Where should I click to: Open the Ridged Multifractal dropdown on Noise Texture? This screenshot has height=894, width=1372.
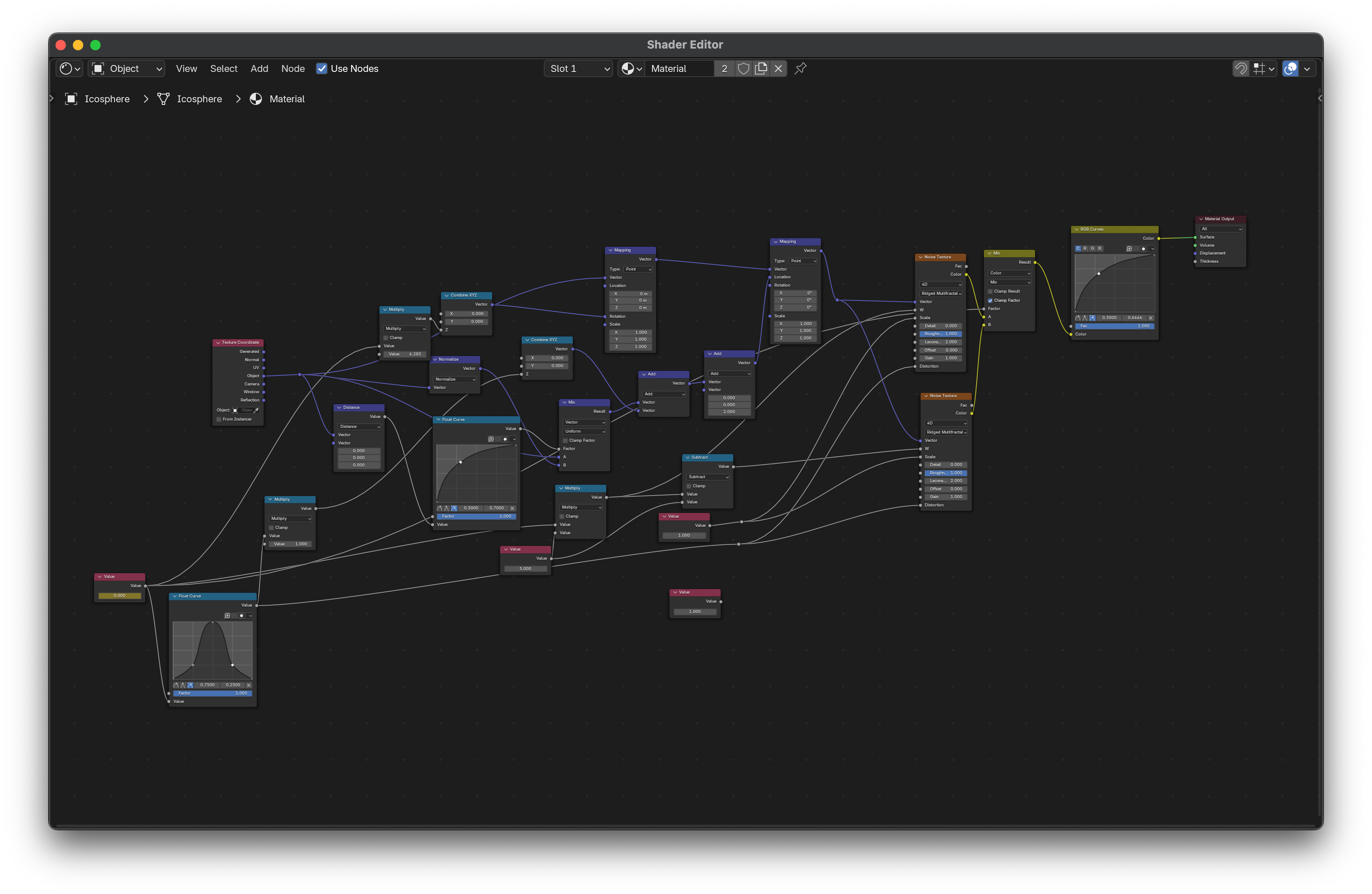click(941, 294)
